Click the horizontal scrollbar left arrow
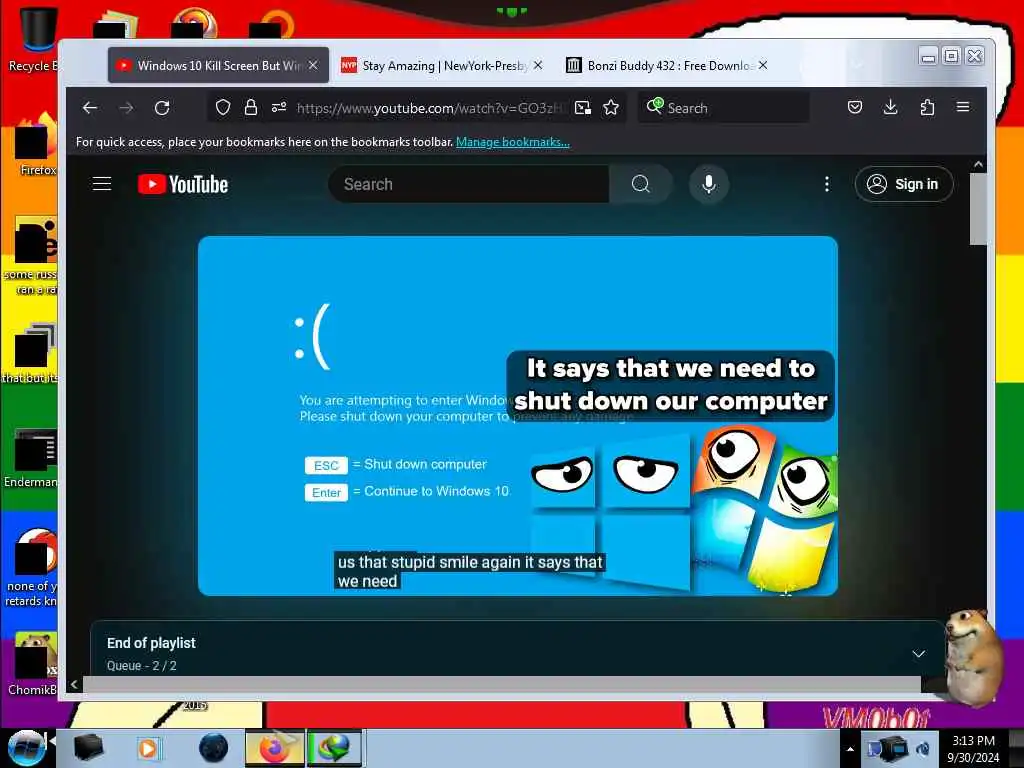The width and height of the screenshot is (1024, 768). 74,684
